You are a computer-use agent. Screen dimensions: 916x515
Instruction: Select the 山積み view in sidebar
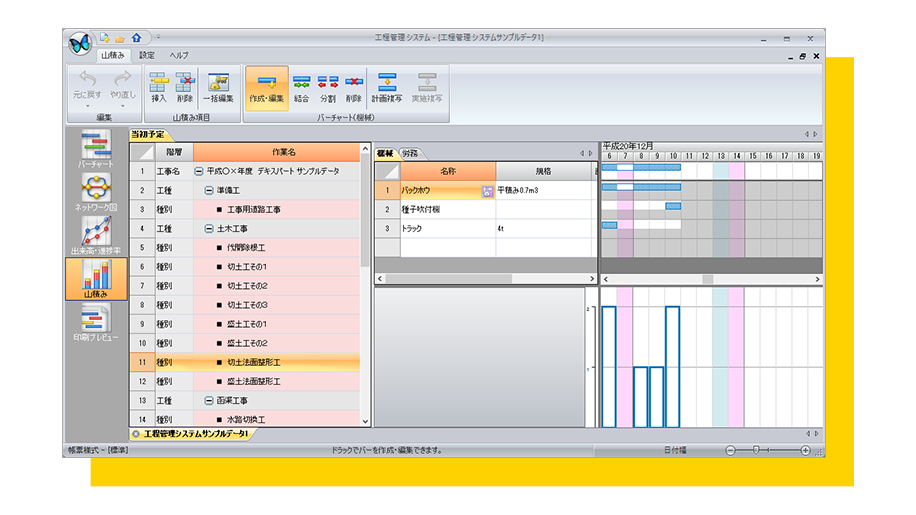click(96, 279)
